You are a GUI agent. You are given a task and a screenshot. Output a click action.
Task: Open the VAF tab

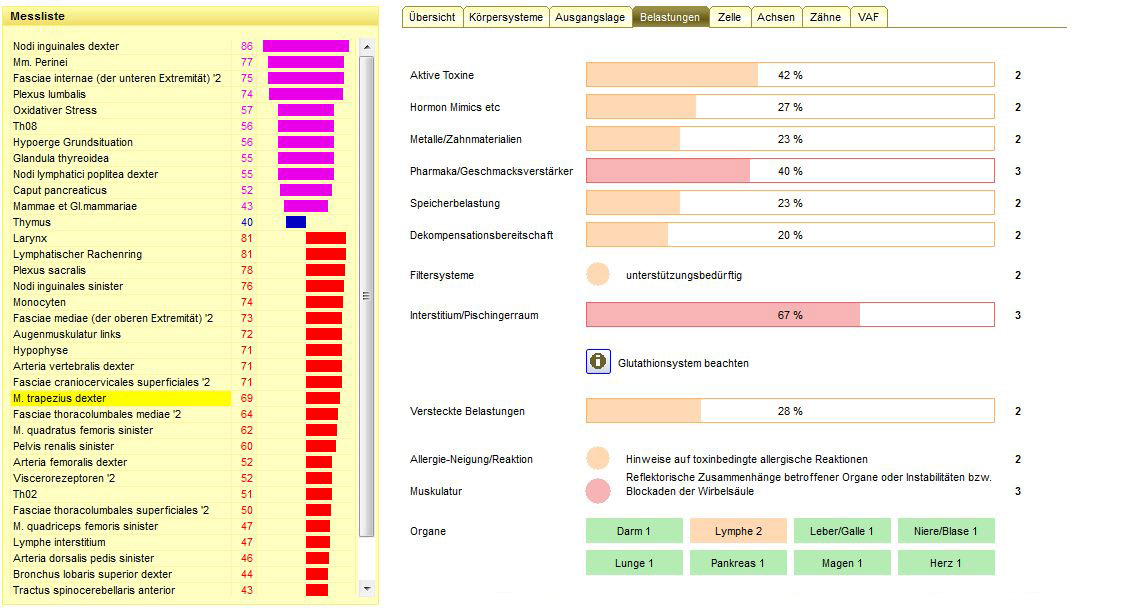(869, 17)
